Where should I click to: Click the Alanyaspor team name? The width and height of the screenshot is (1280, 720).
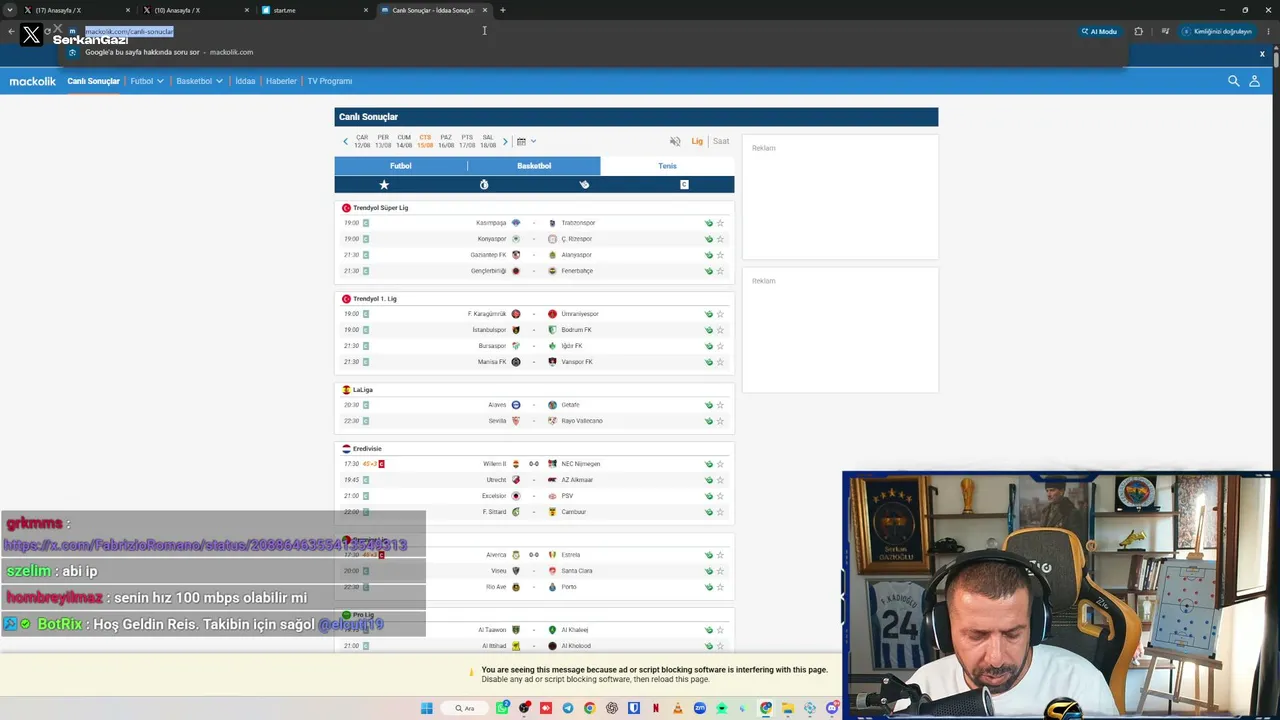click(577, 255)
